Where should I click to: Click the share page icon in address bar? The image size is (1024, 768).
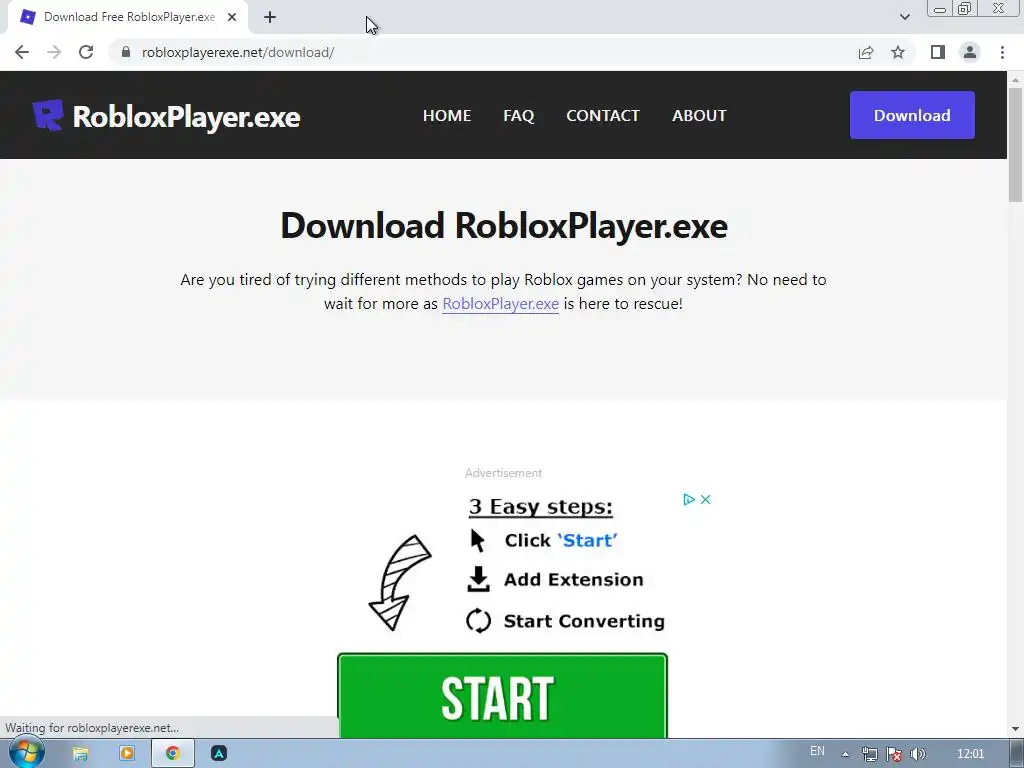click(866, 52)
